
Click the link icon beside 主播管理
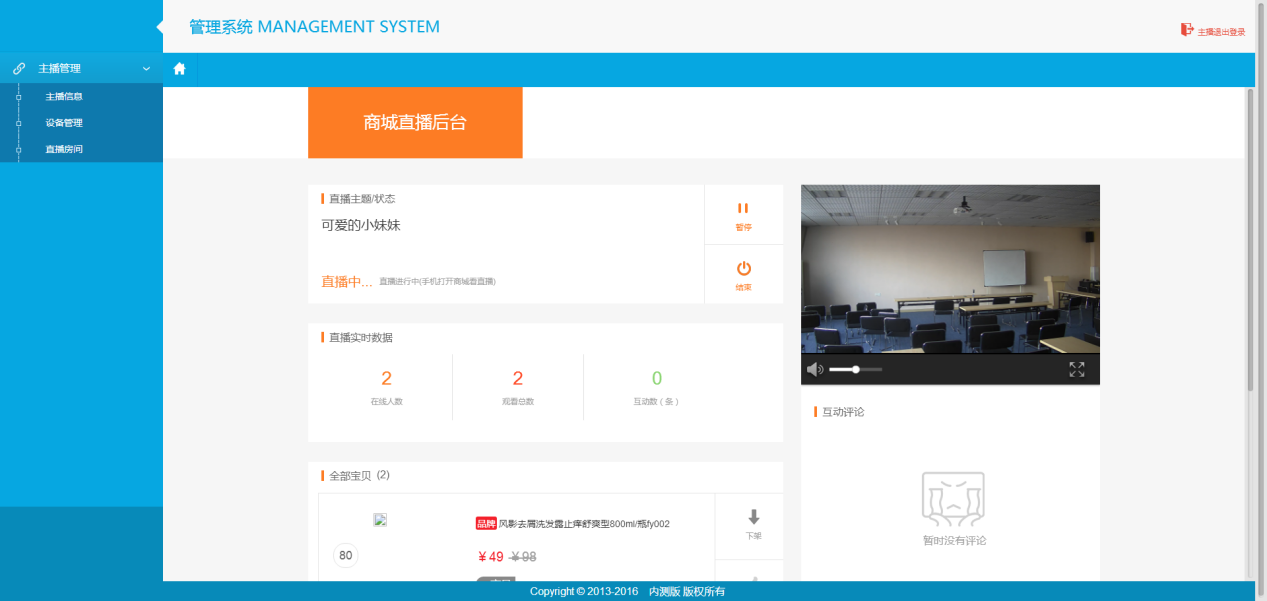(x=19, y=69)
